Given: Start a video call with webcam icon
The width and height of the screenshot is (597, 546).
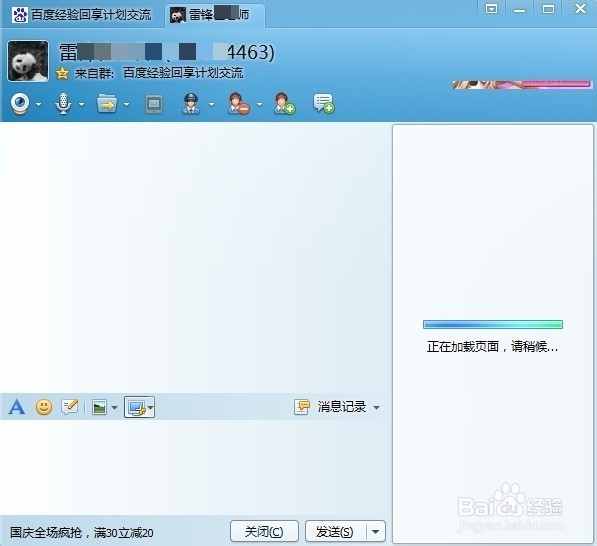Looking at the screenshot, I should click(x=20, y=103).
